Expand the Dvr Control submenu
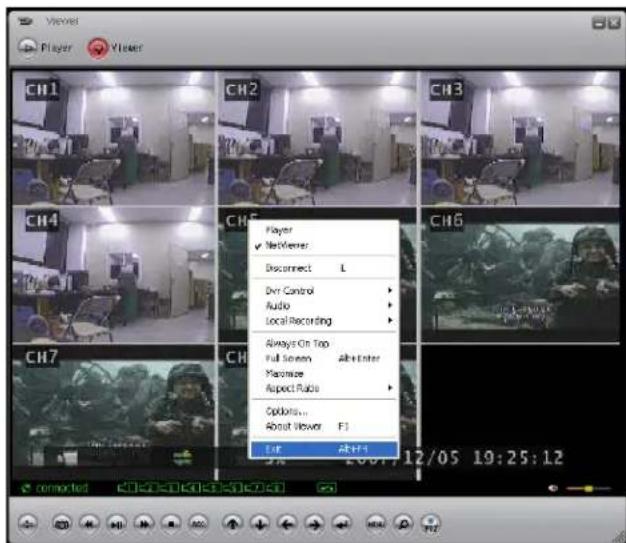Viewport: 626px width, 543px height. coord(323,291)
